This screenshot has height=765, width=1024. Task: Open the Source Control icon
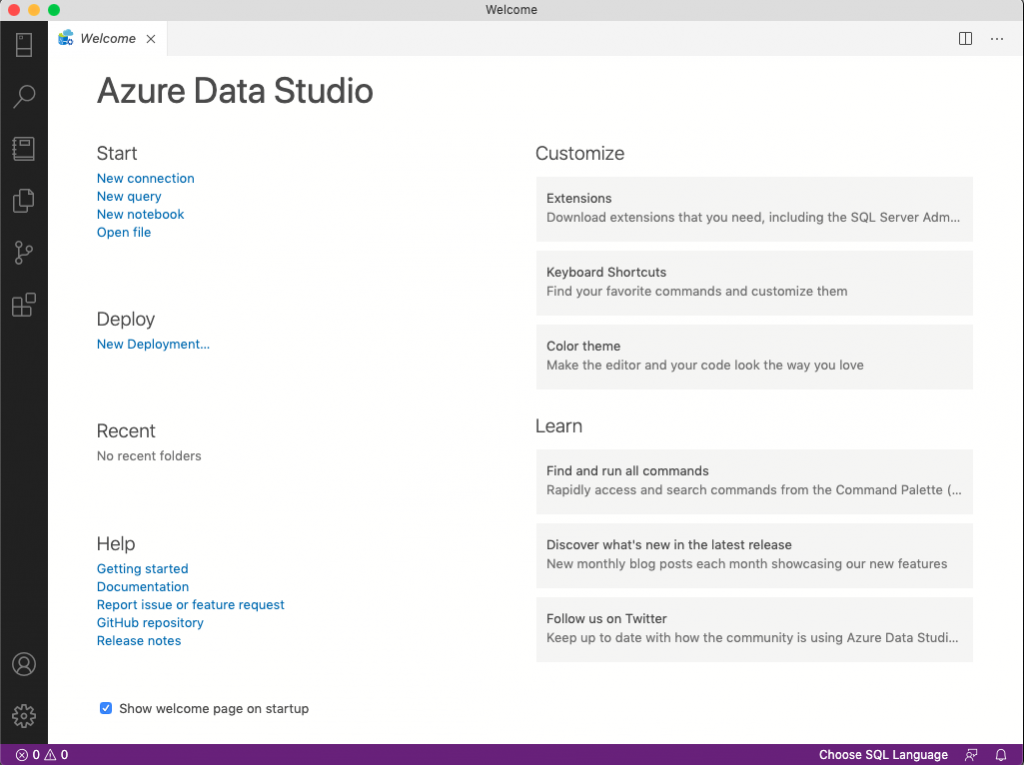24,253
